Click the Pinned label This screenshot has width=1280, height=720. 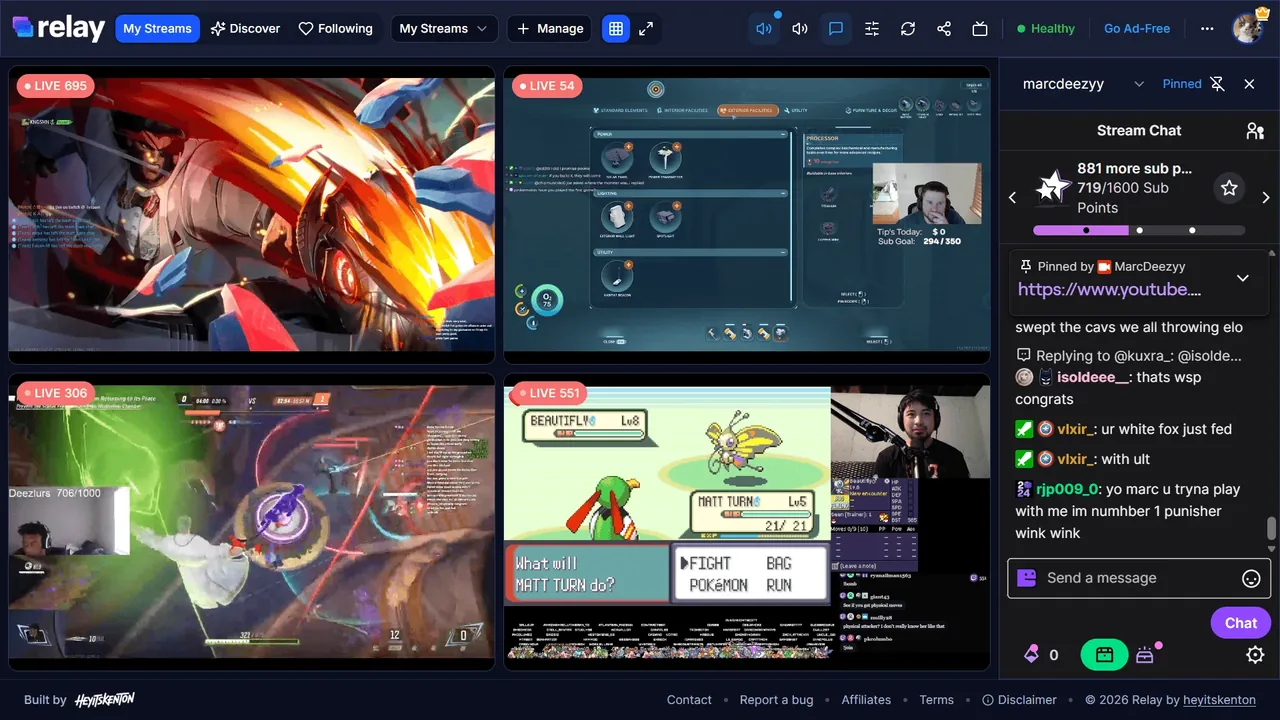[x=1182, y=84]
